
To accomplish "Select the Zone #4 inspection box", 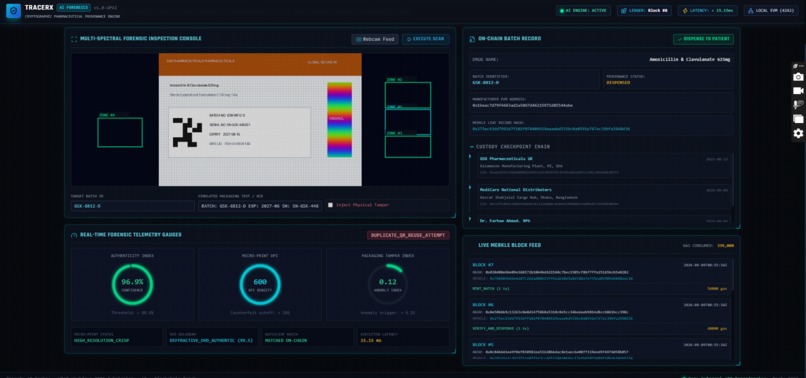I will (x=120, y=133).
